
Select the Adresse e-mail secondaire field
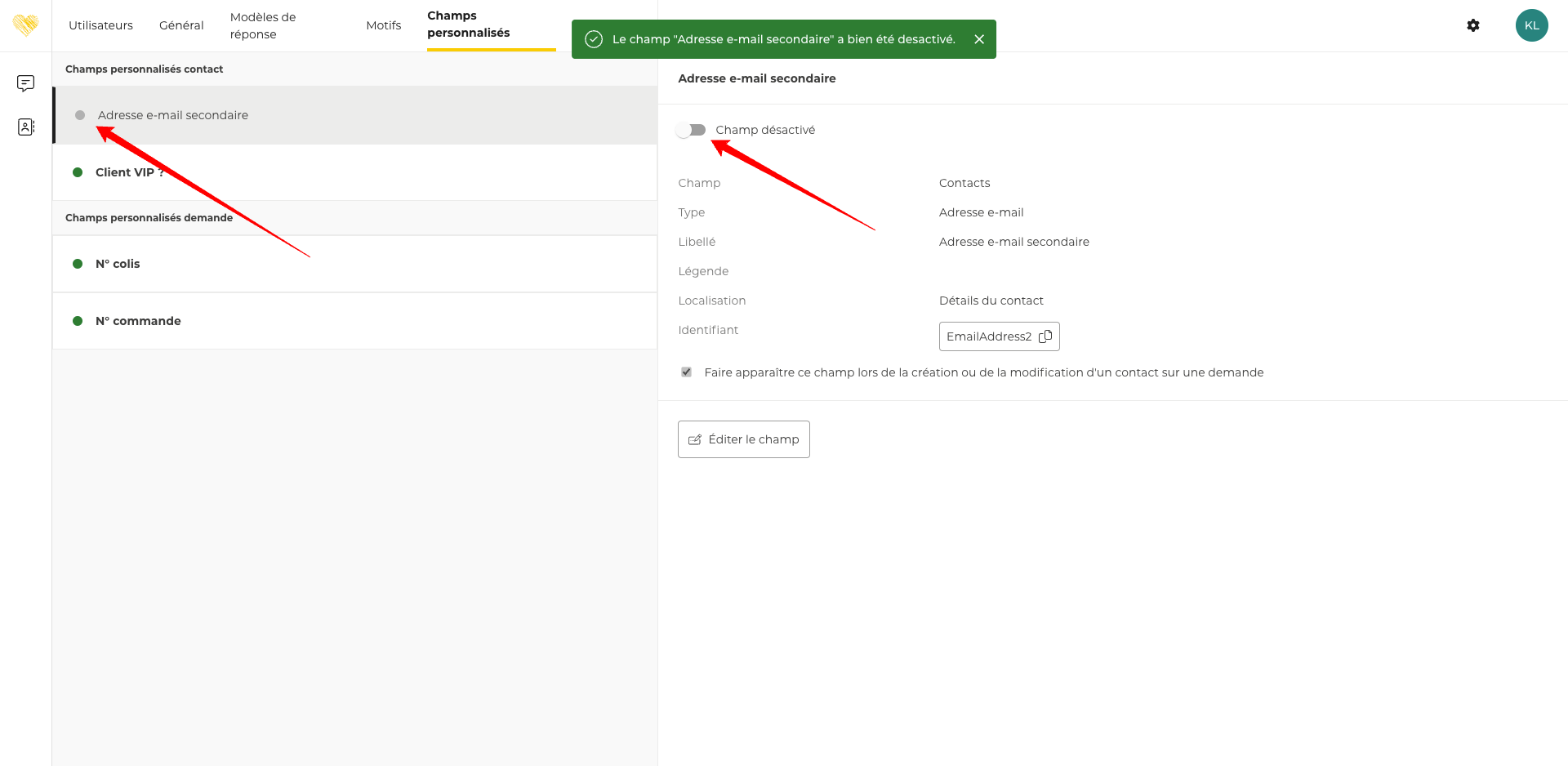pyautogui.click(x=173, y=115)
